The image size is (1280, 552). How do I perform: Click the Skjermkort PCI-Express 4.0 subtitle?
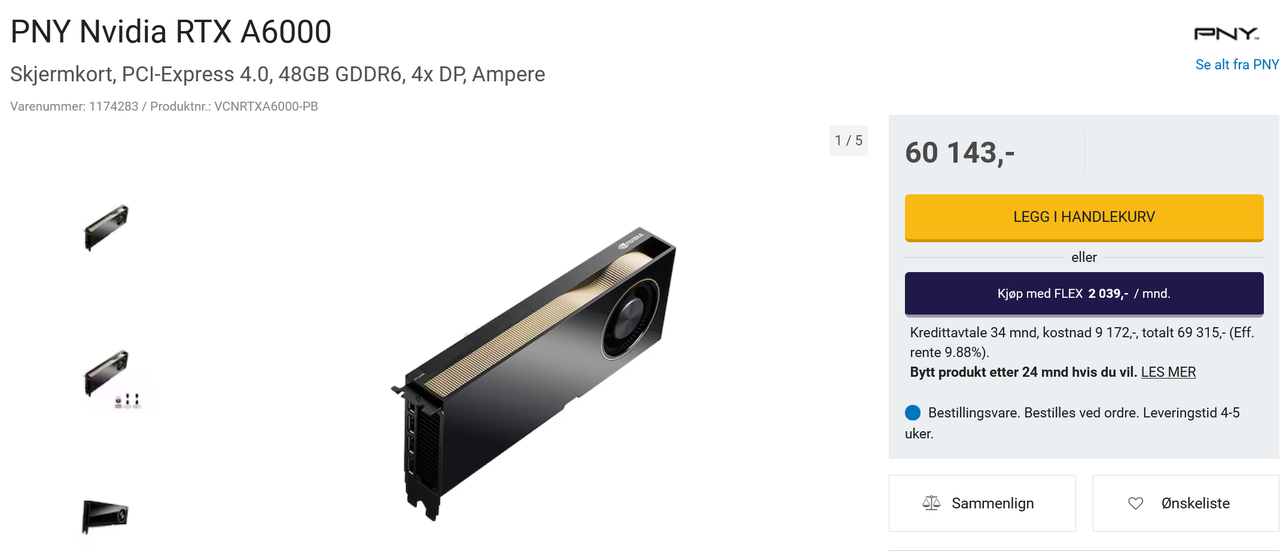click(277, 75)
